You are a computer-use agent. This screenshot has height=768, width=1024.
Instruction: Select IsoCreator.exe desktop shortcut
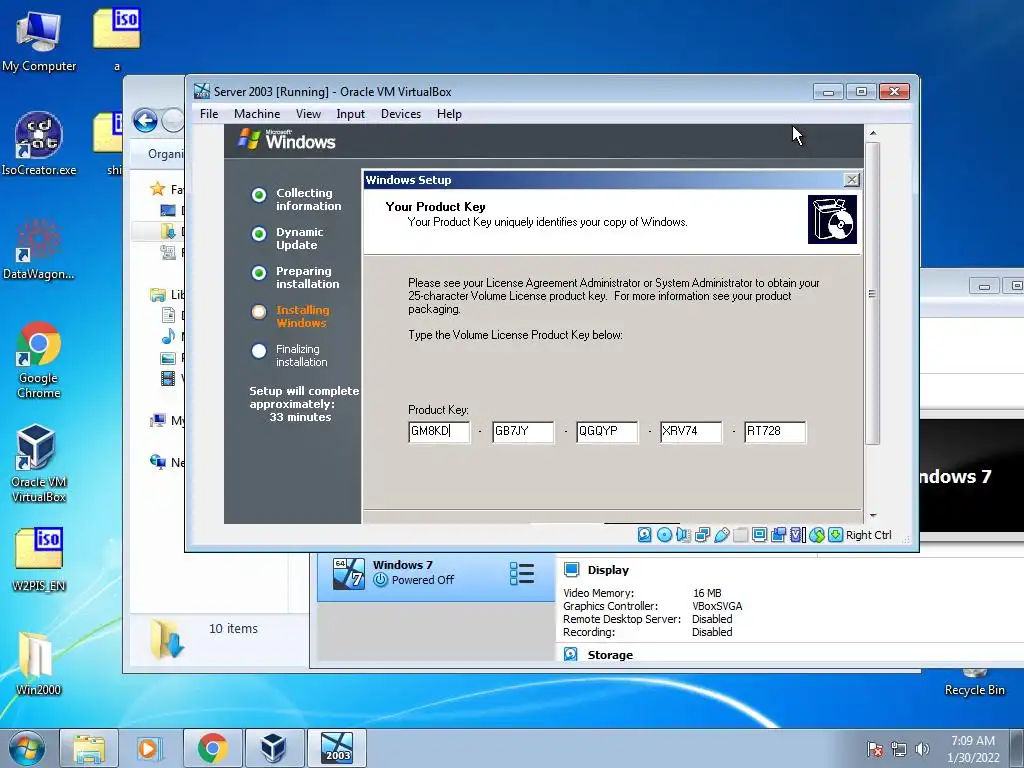point(39,144)
